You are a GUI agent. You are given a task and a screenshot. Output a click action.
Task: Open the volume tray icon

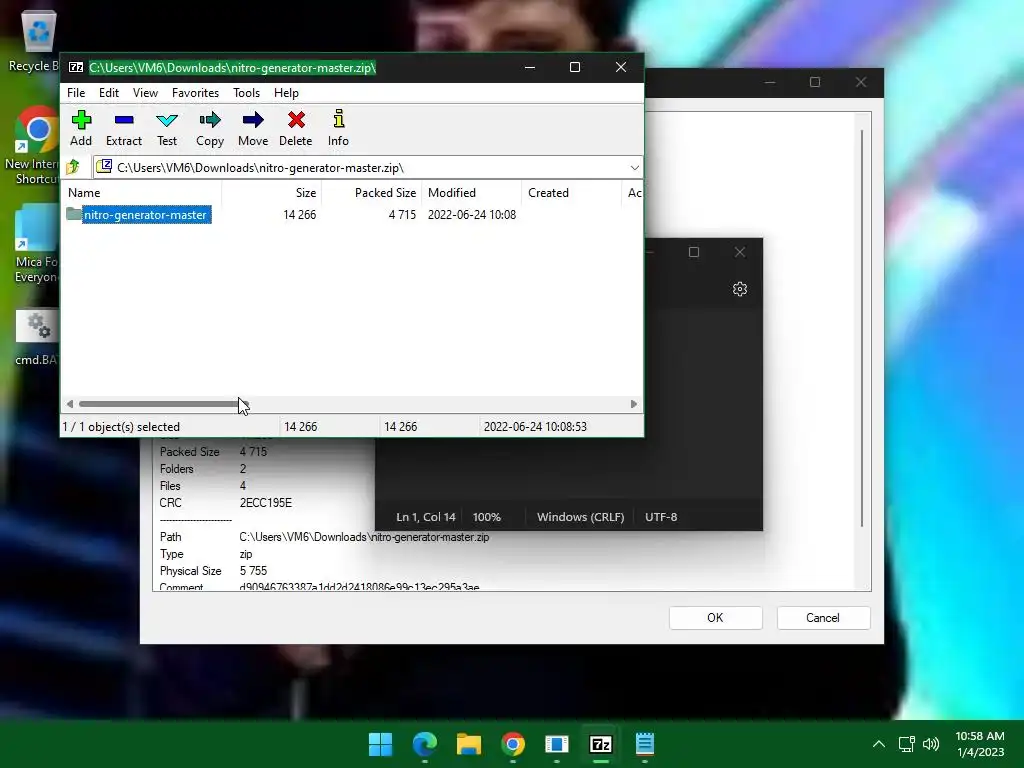(x=931, y=744)
